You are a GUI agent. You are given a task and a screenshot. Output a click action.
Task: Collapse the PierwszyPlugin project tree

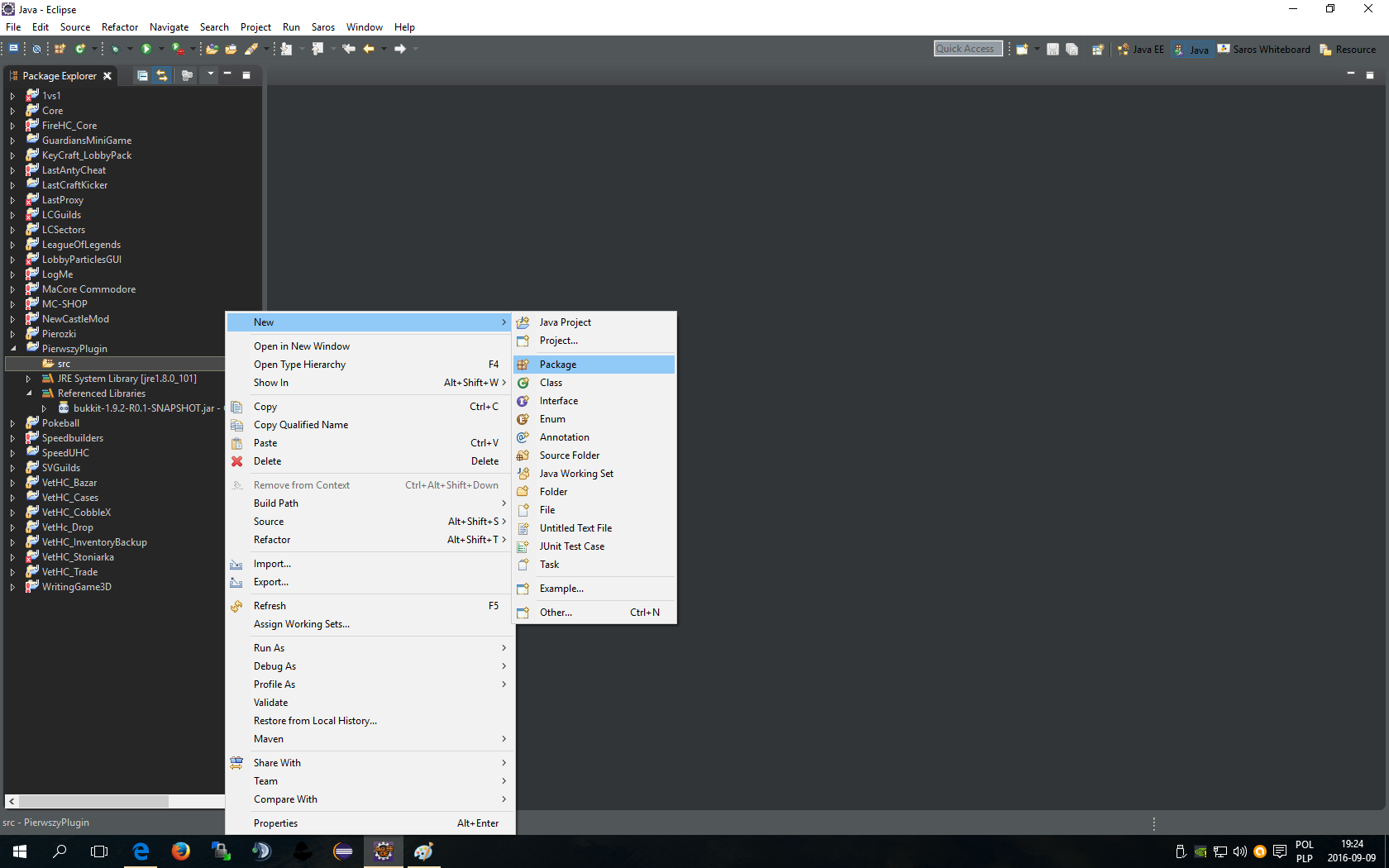coord(13,349)
